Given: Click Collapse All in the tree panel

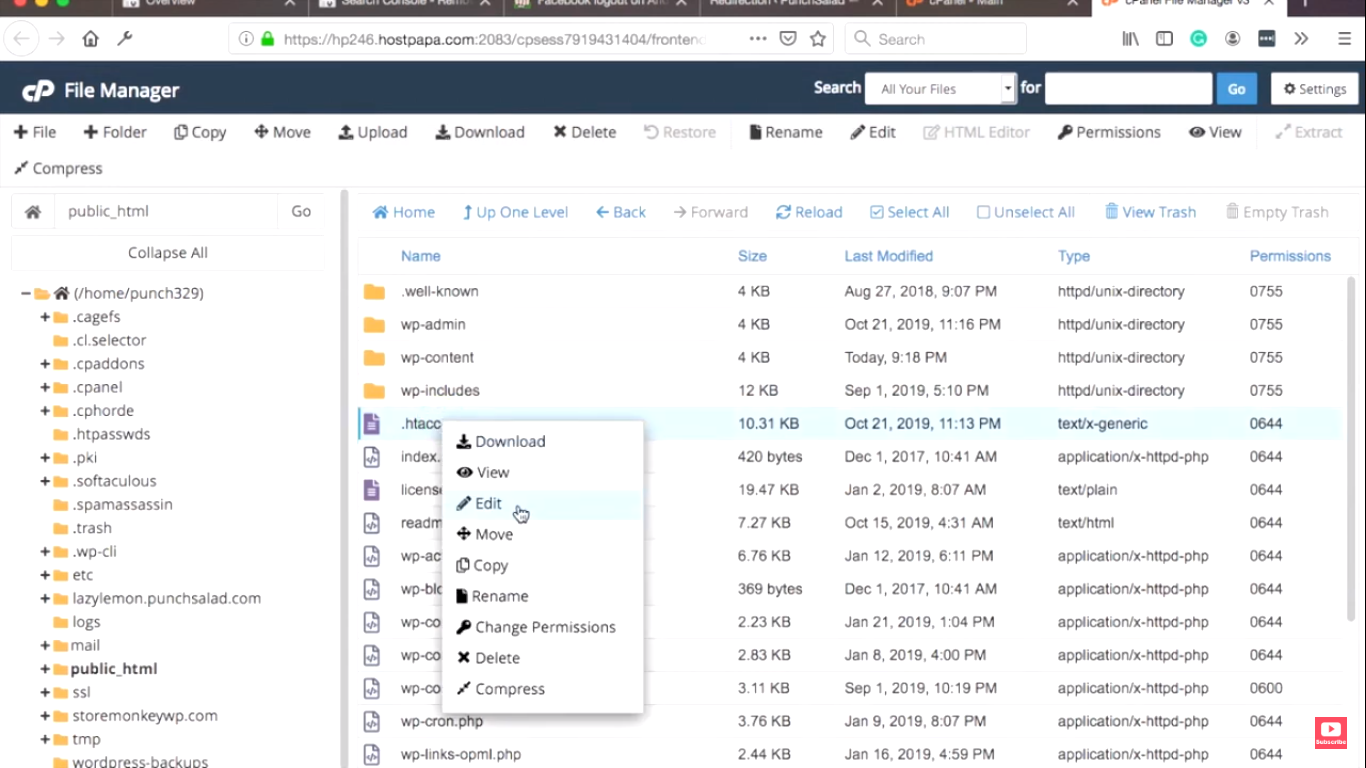Looking at the screenshot, I should click(168, 253).
